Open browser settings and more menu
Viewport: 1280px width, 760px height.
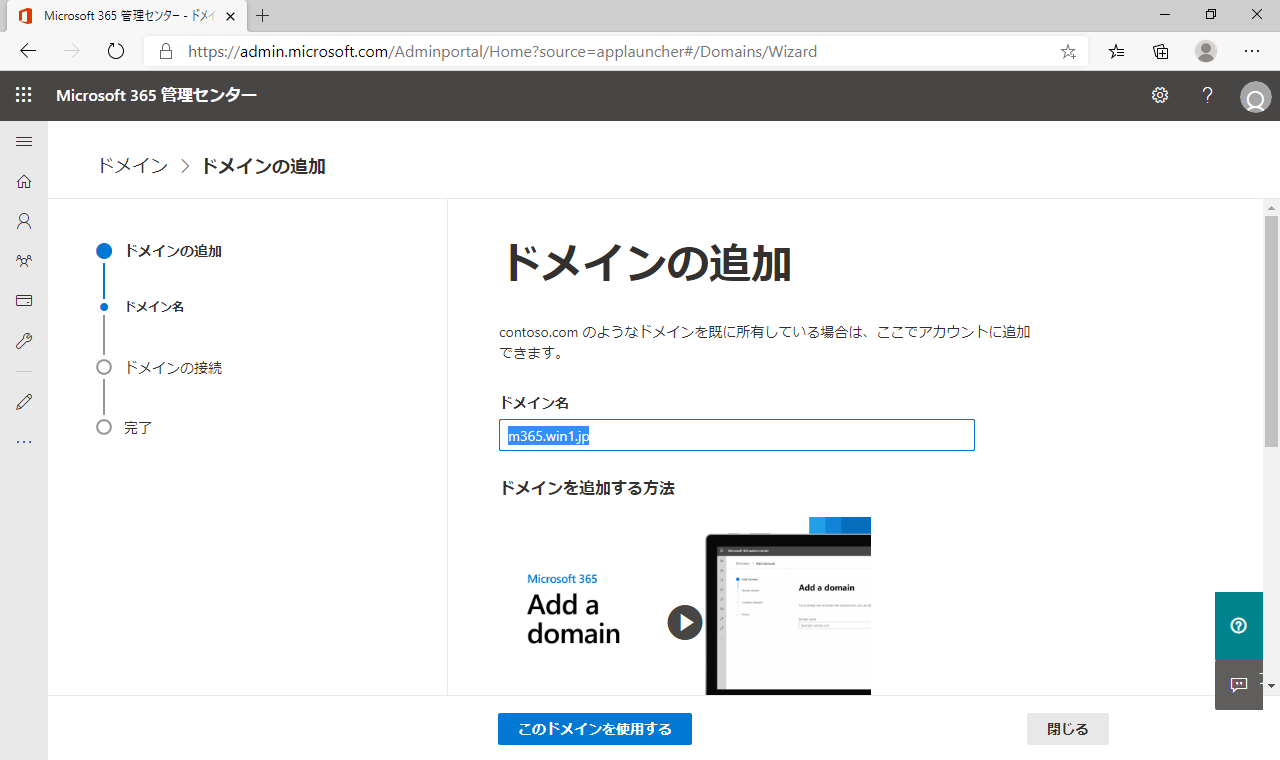(1252, 51)
